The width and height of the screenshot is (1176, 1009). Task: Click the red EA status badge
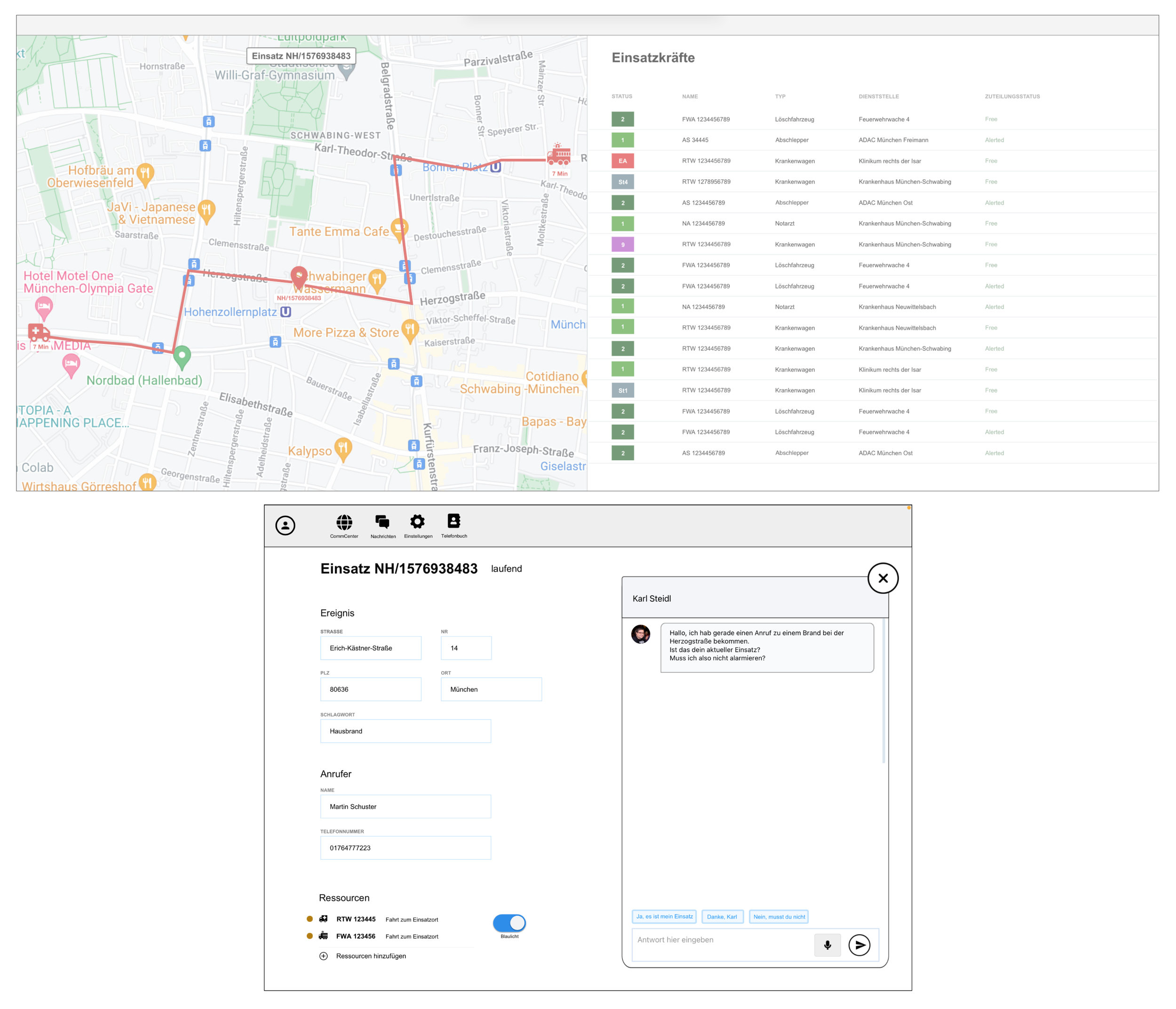click(623, 160)
